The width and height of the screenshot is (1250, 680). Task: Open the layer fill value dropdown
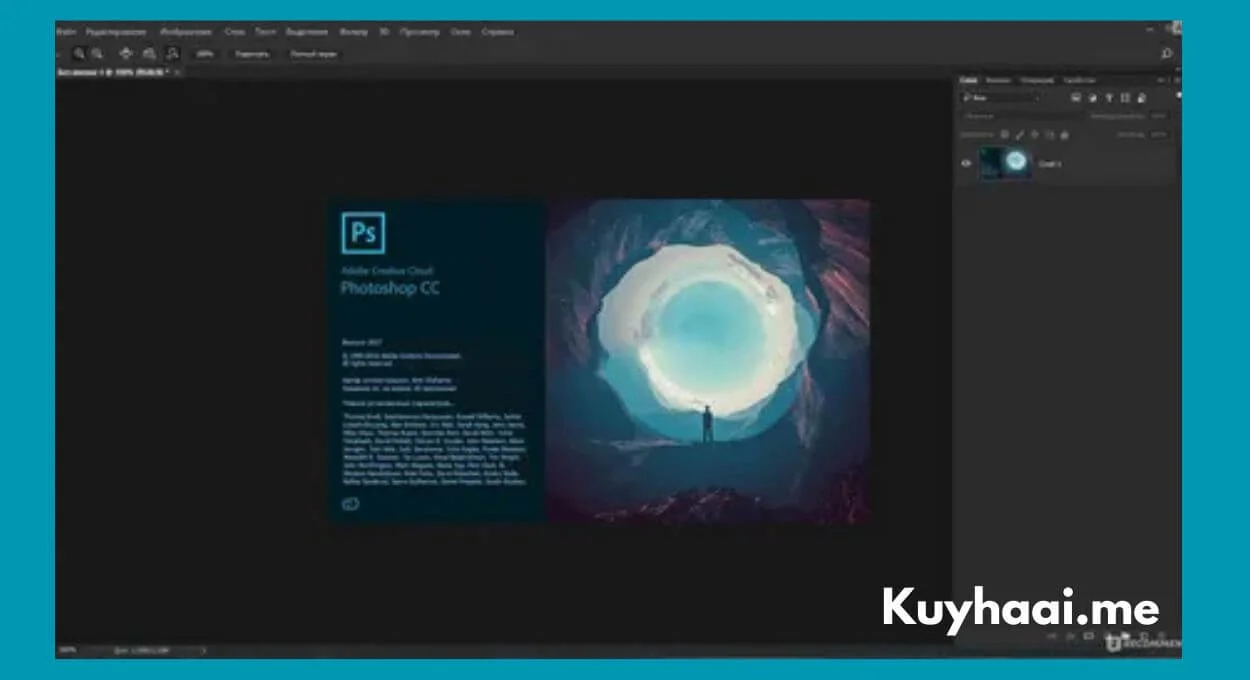click(1159, 134)
